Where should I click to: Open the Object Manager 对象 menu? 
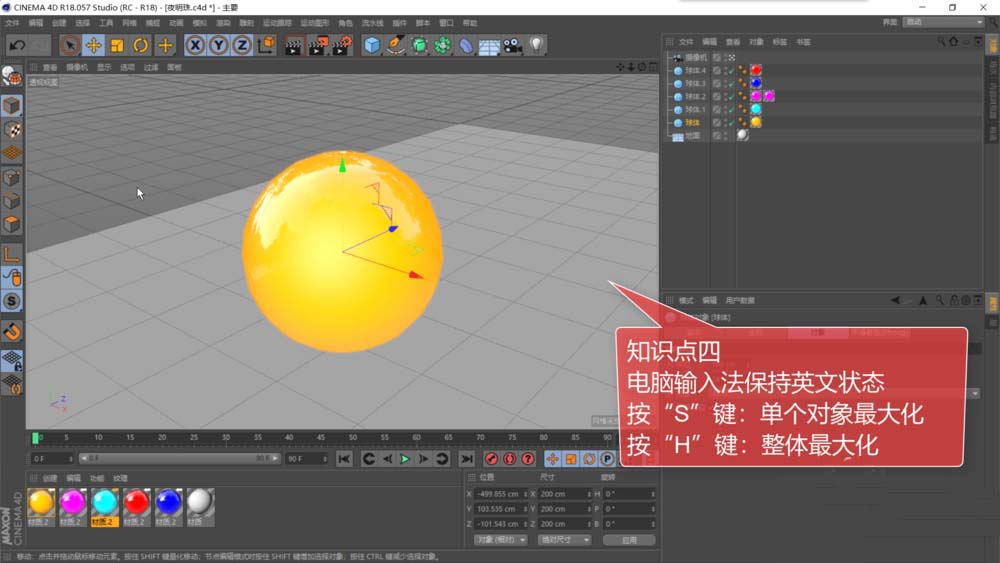click(756, 42)
